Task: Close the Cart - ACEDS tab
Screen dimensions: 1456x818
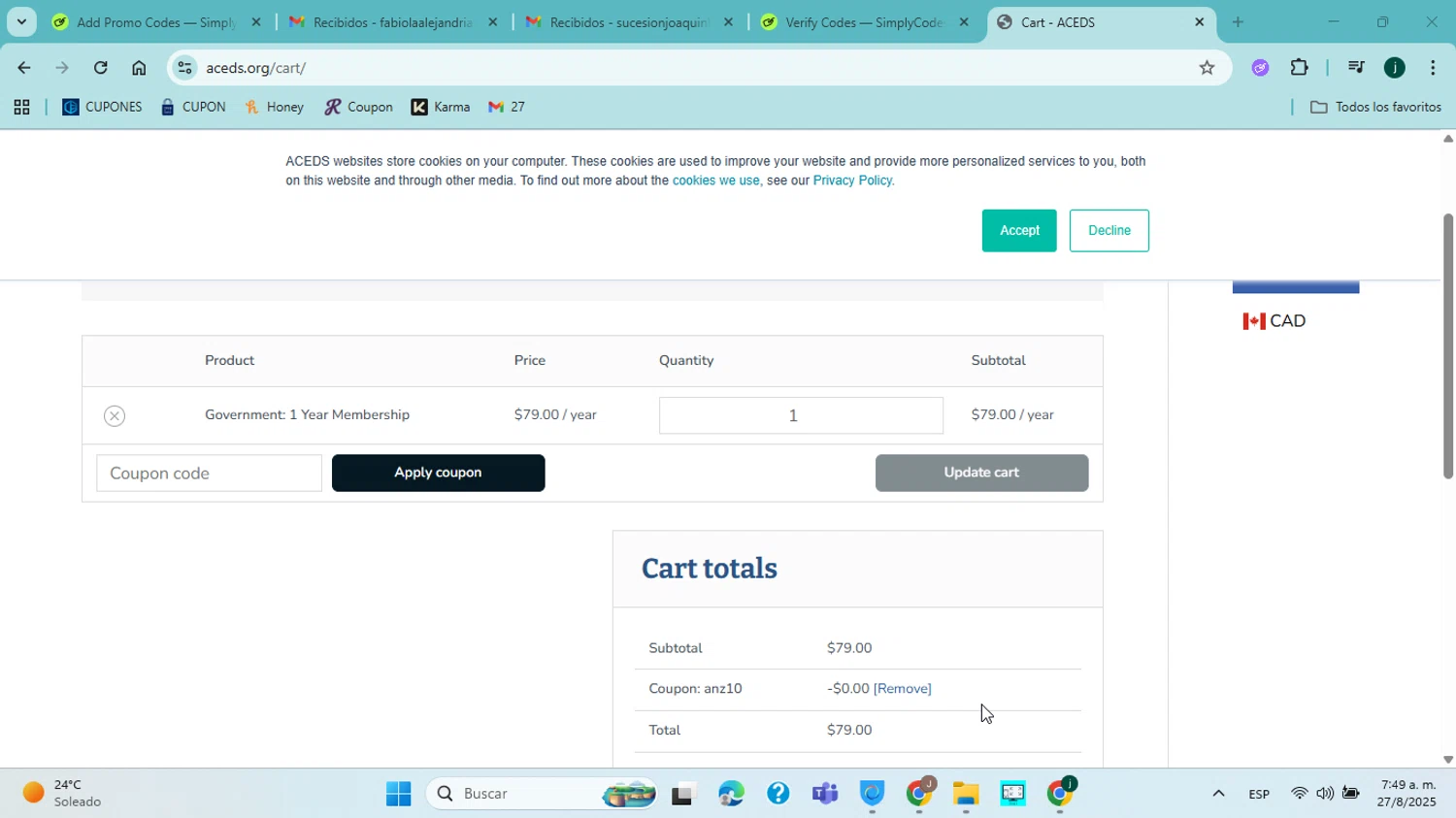Action: (1200, 22)
